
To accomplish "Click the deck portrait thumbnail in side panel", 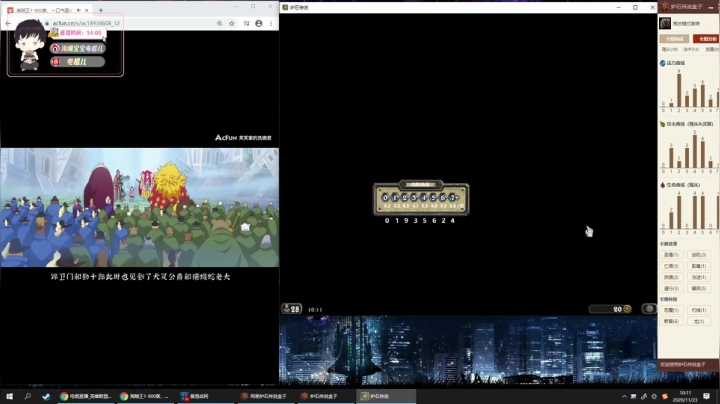I will (x=665, y=23).
